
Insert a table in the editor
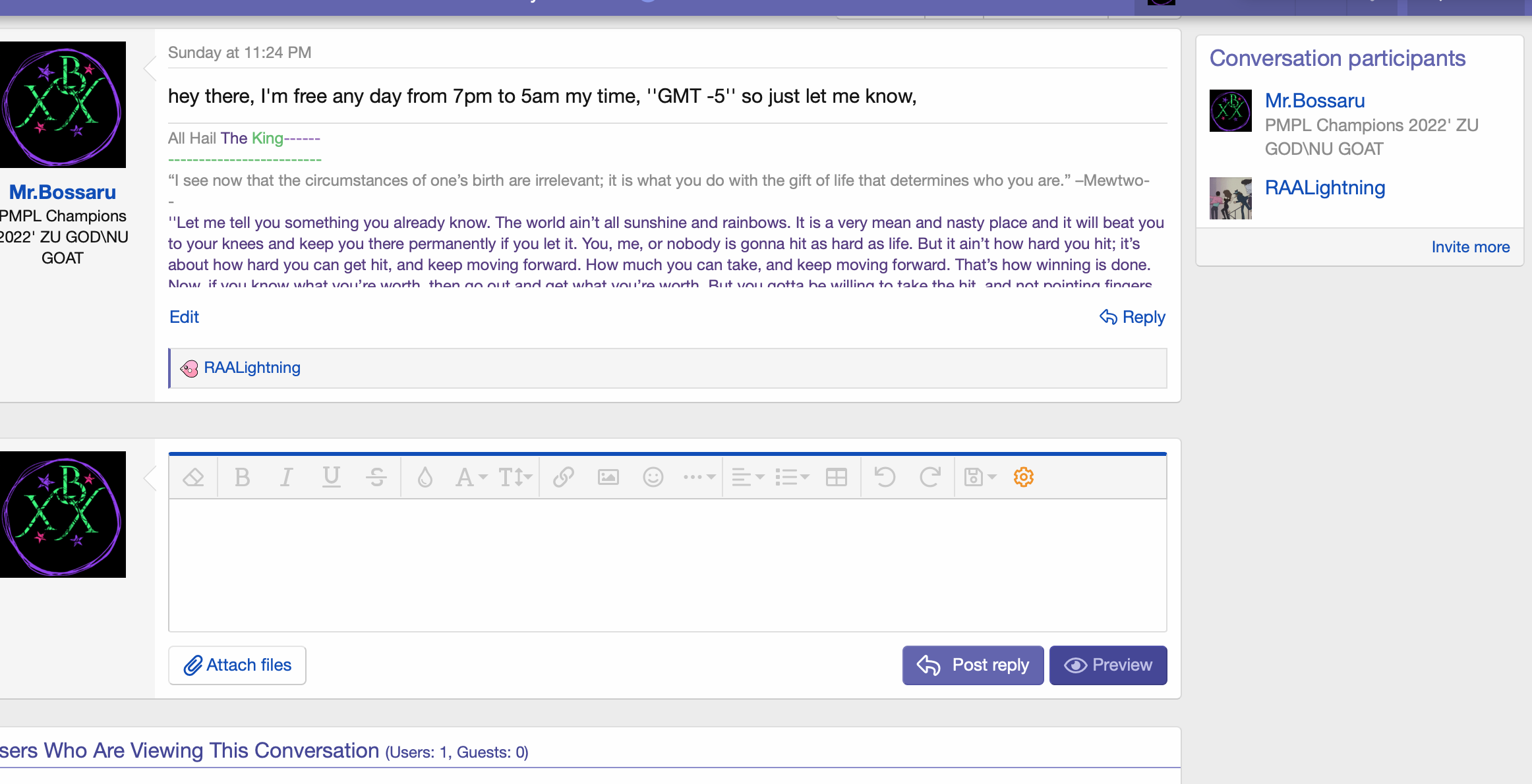coord(836,477)
